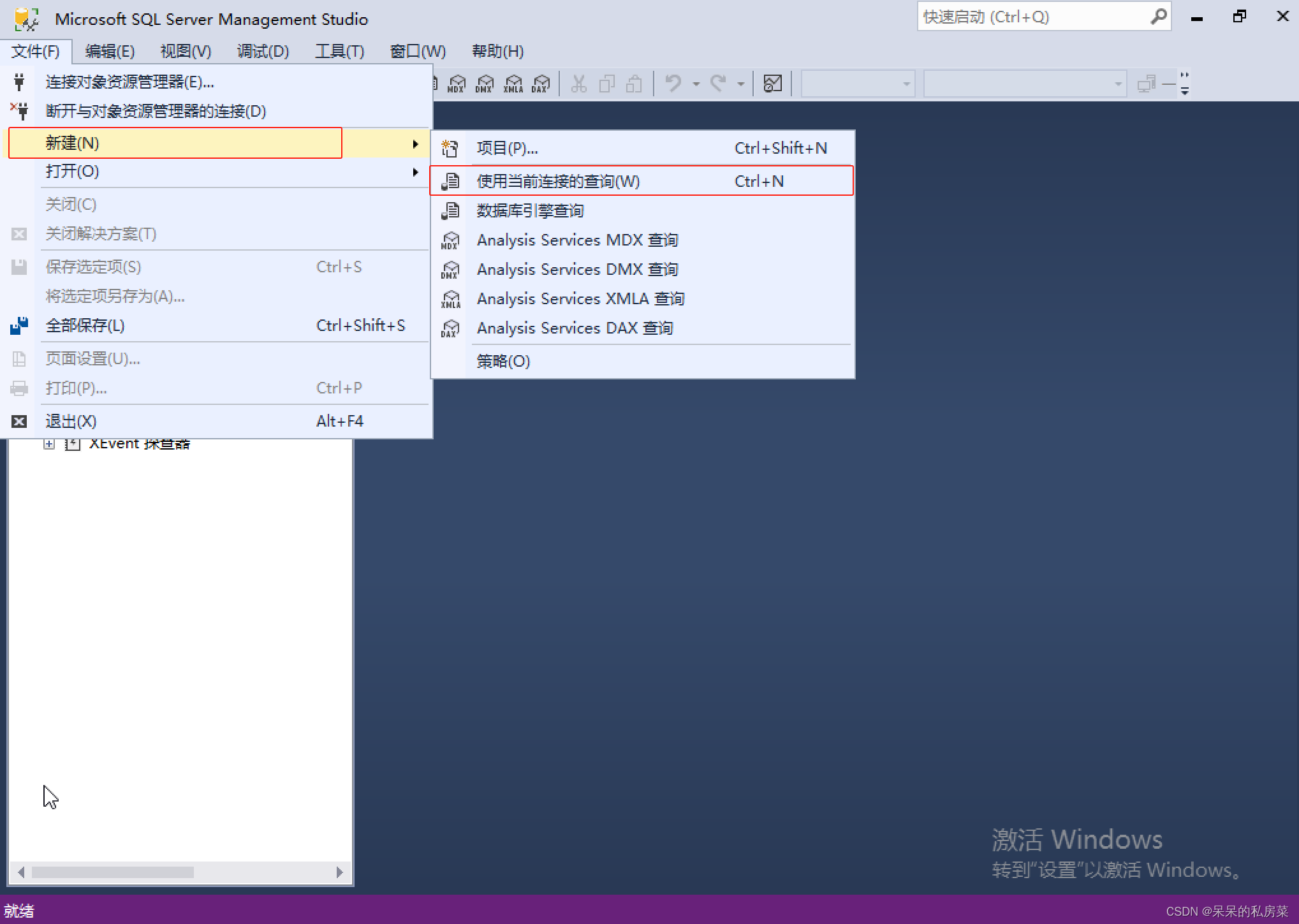This screenshot has height=924, width=1299.
Task: Click the query icon beside 数据库引擎查询
Action: click(450, 210)
